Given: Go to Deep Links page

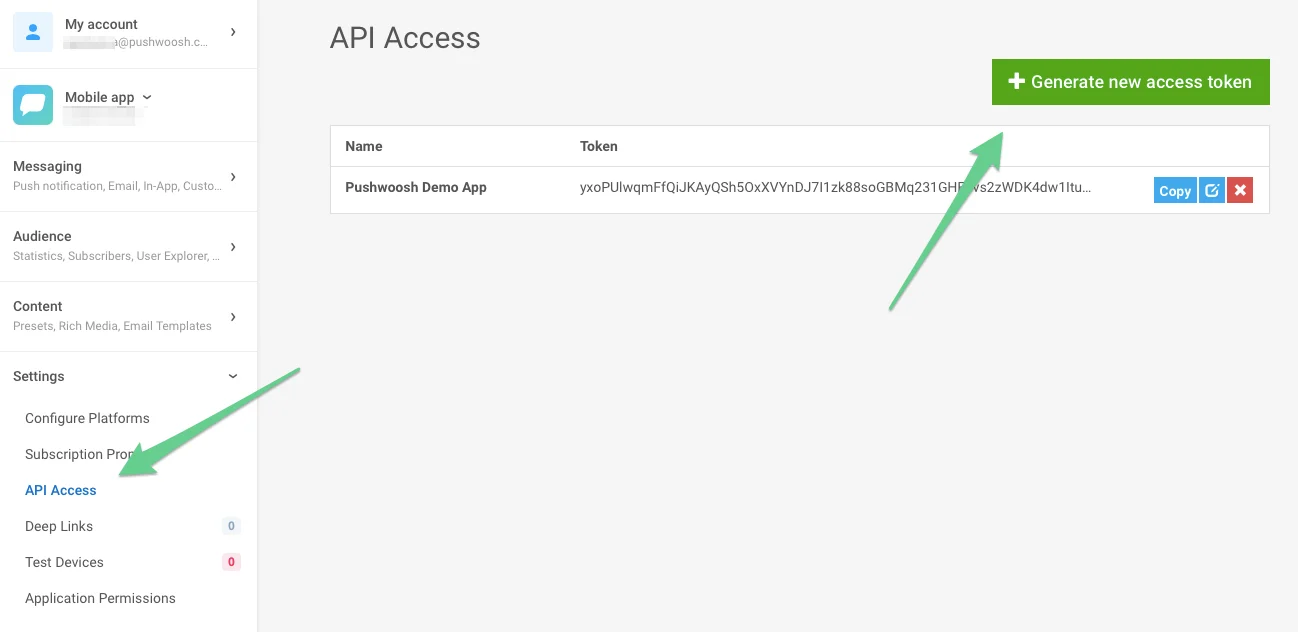Looking at the screenshot, I should (59, 526).
